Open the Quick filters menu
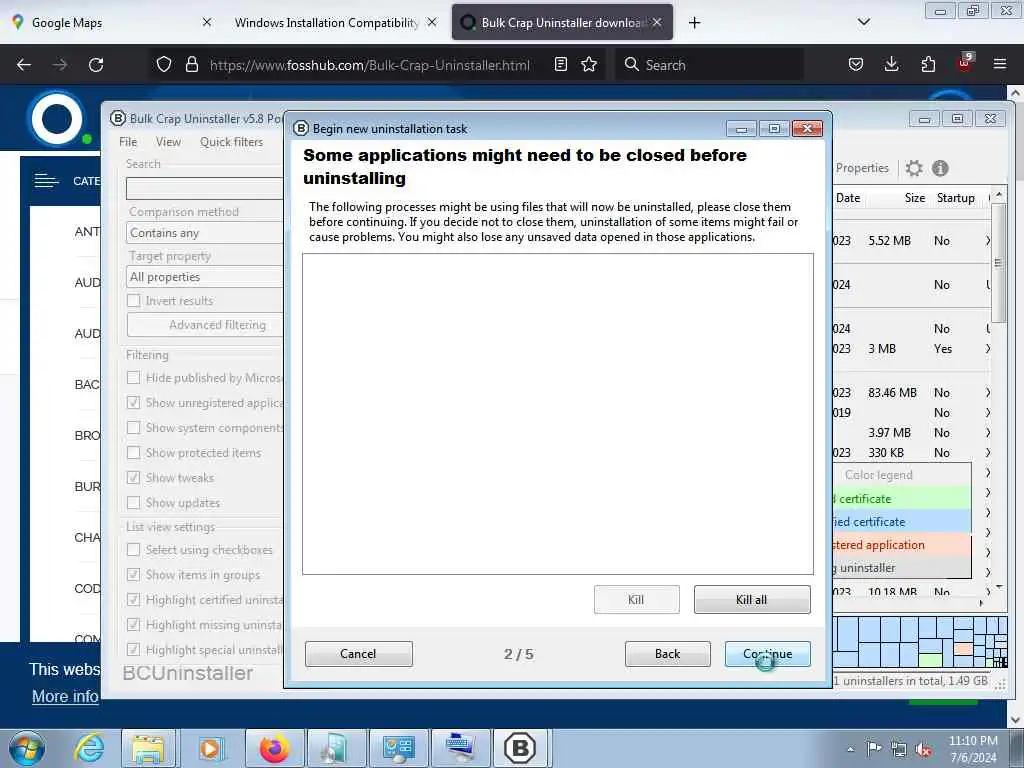Screen dimensions: 1024x768 [231, 142]
